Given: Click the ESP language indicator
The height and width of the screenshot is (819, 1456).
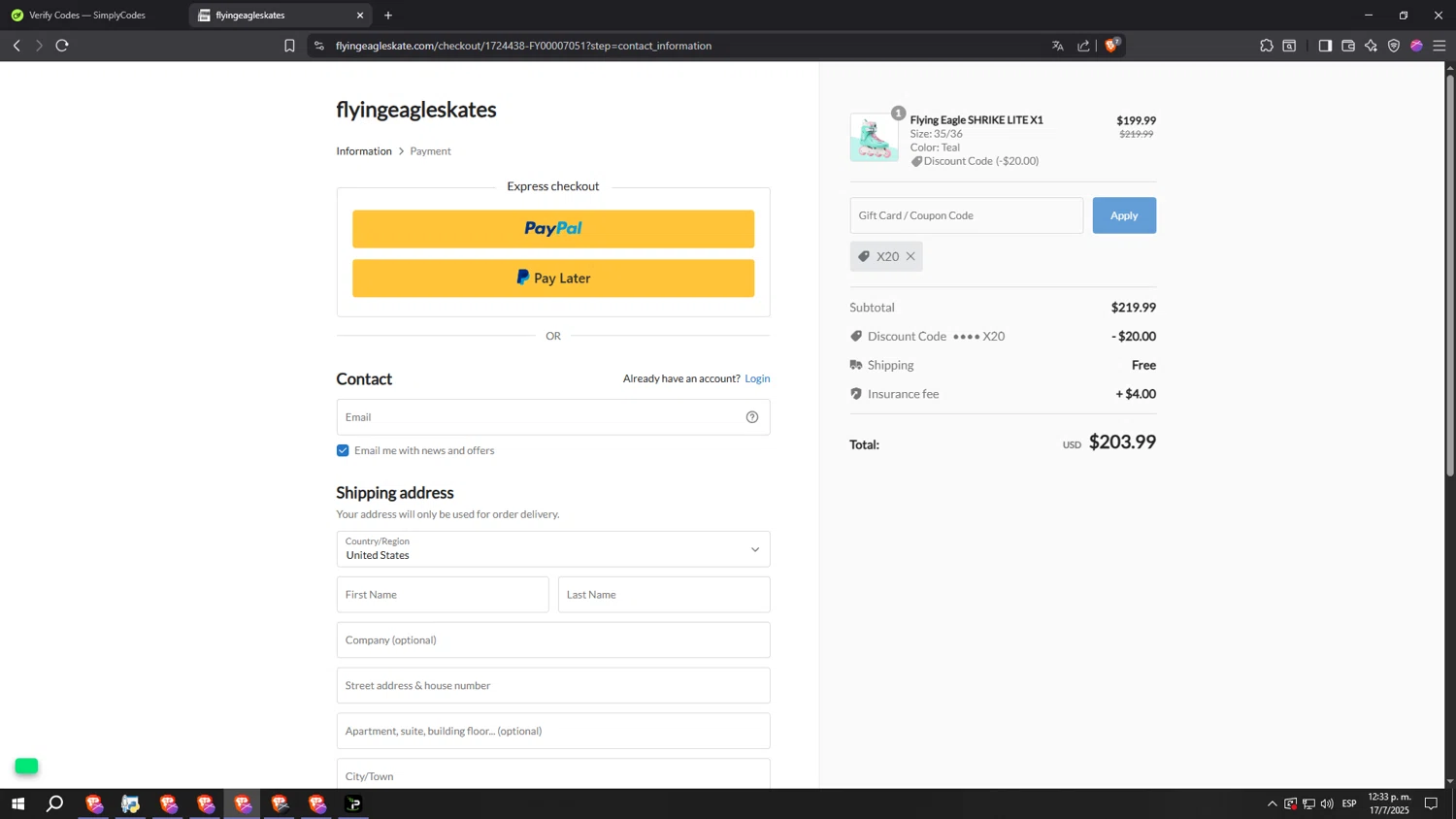Looking at the screenshot, I should 1349,803.
